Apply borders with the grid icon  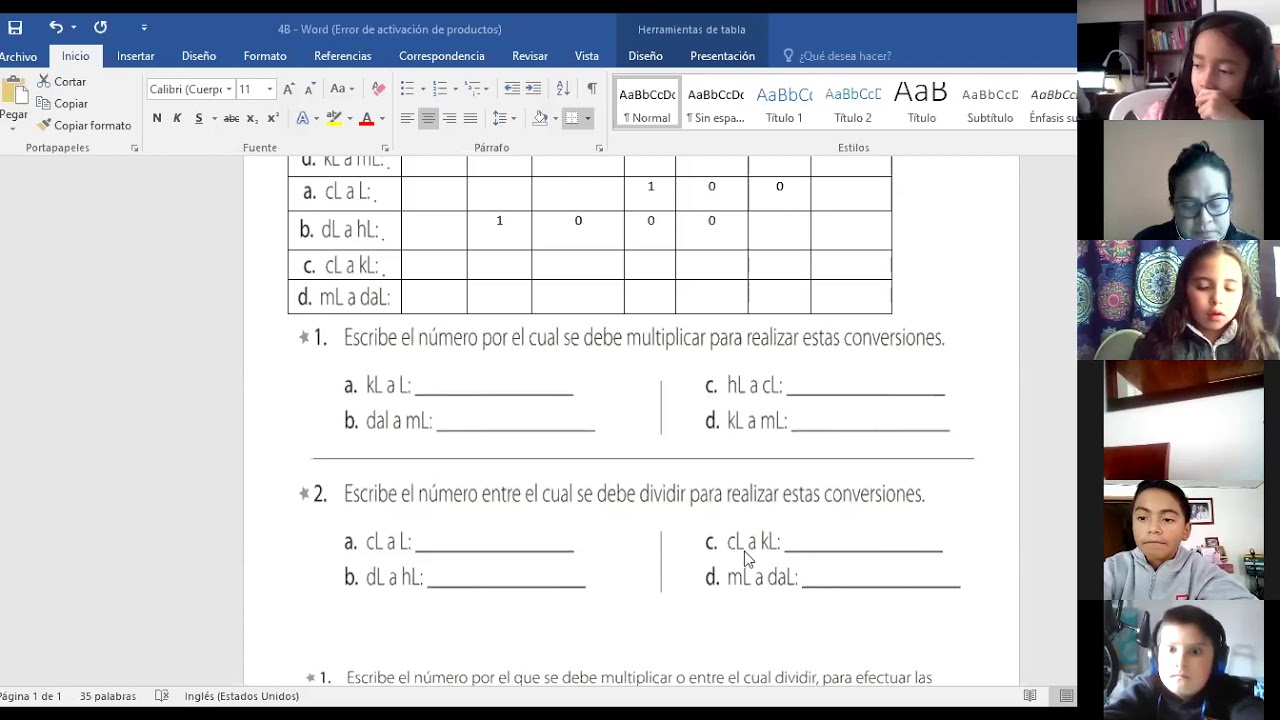tap(572, 119)
